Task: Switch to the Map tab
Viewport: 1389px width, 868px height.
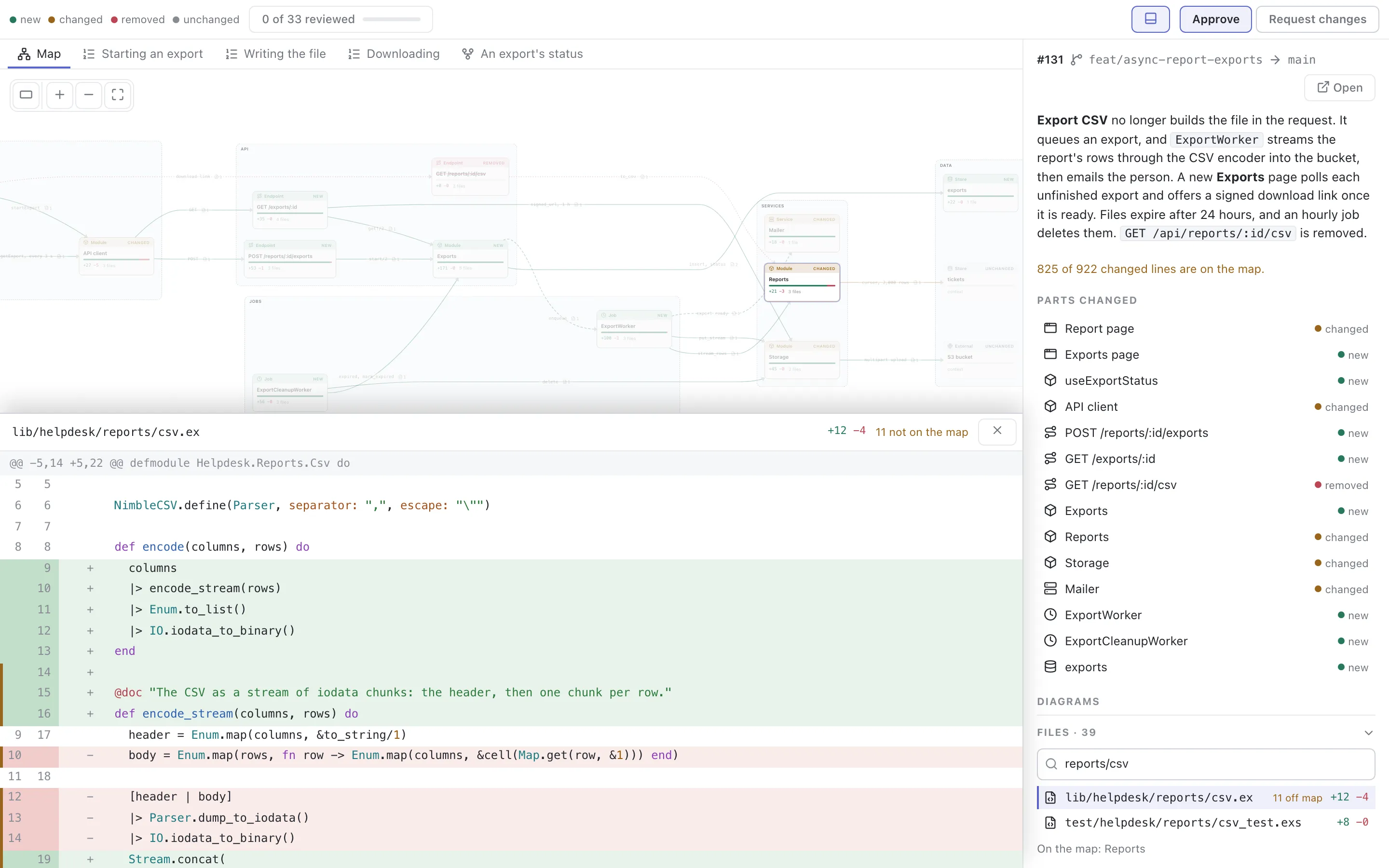Action: coord(39,54)
